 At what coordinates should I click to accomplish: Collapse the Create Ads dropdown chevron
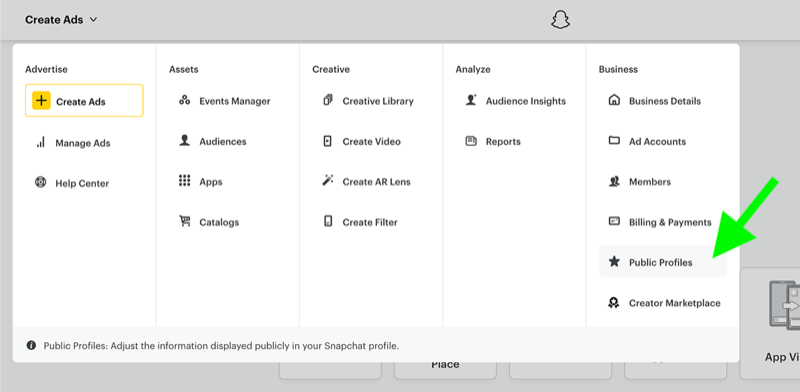pyautogui.click(x=93, y=20)
